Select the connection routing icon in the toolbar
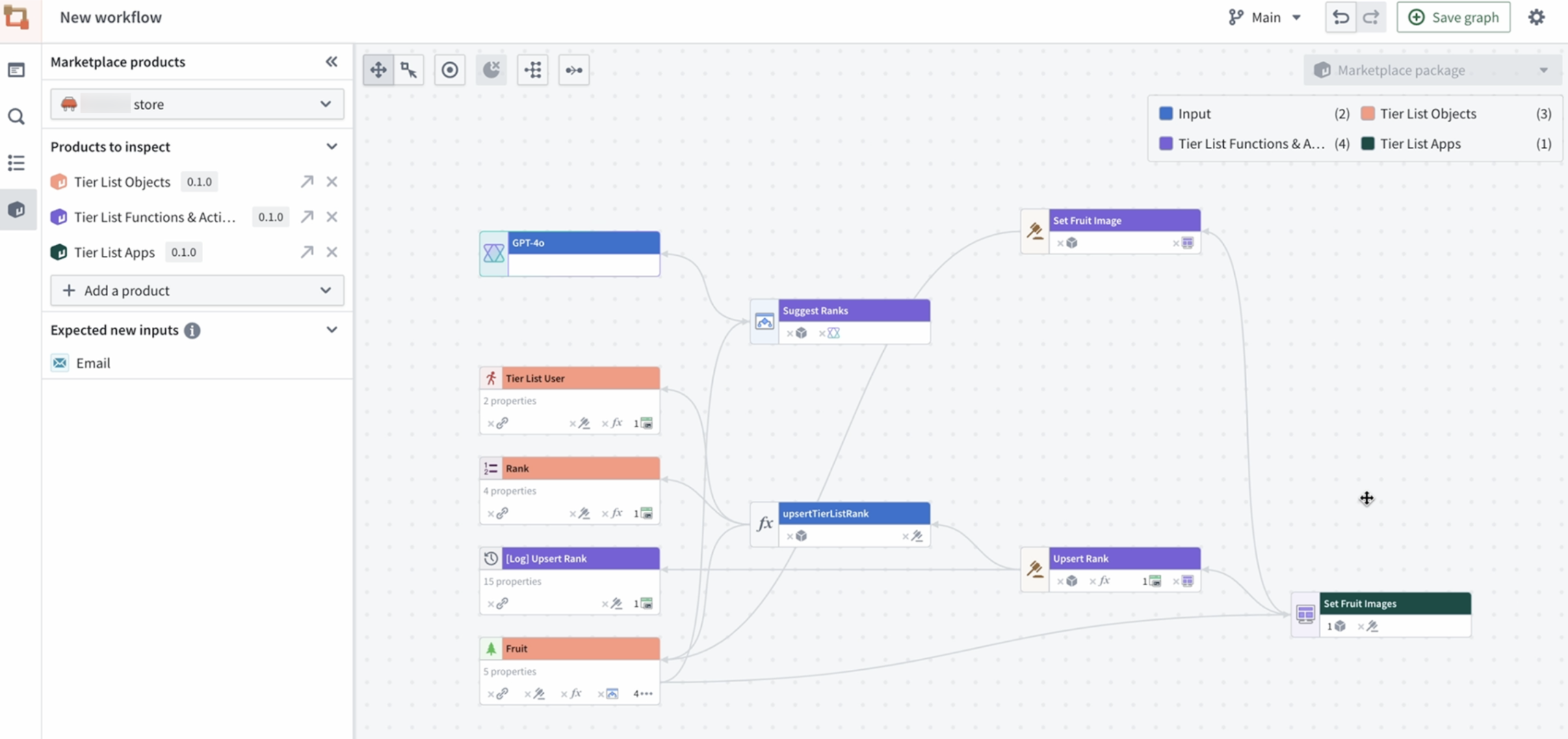This screenshot has width=1568, height=739. 574,69
